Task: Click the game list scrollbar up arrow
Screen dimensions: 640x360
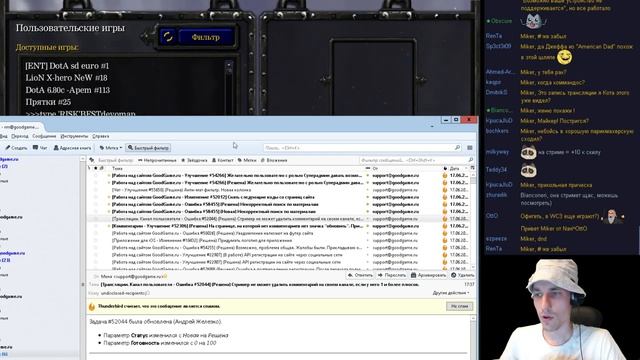Action: [x=229, y=64]
